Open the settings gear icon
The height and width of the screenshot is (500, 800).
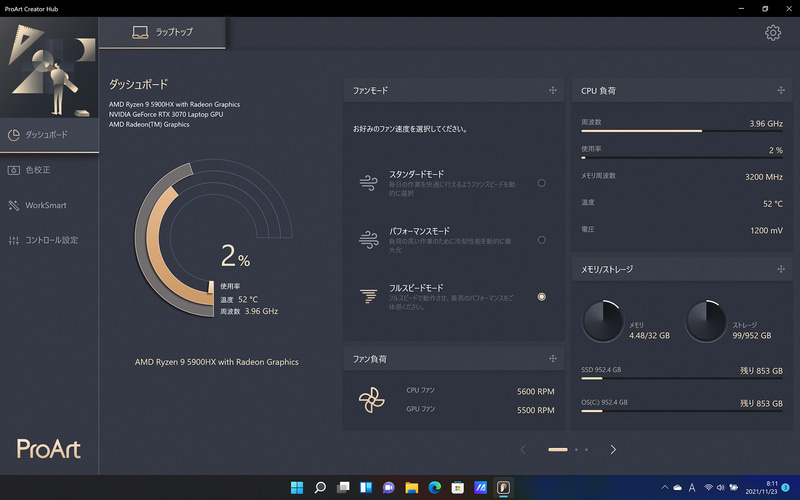point(772,33)
